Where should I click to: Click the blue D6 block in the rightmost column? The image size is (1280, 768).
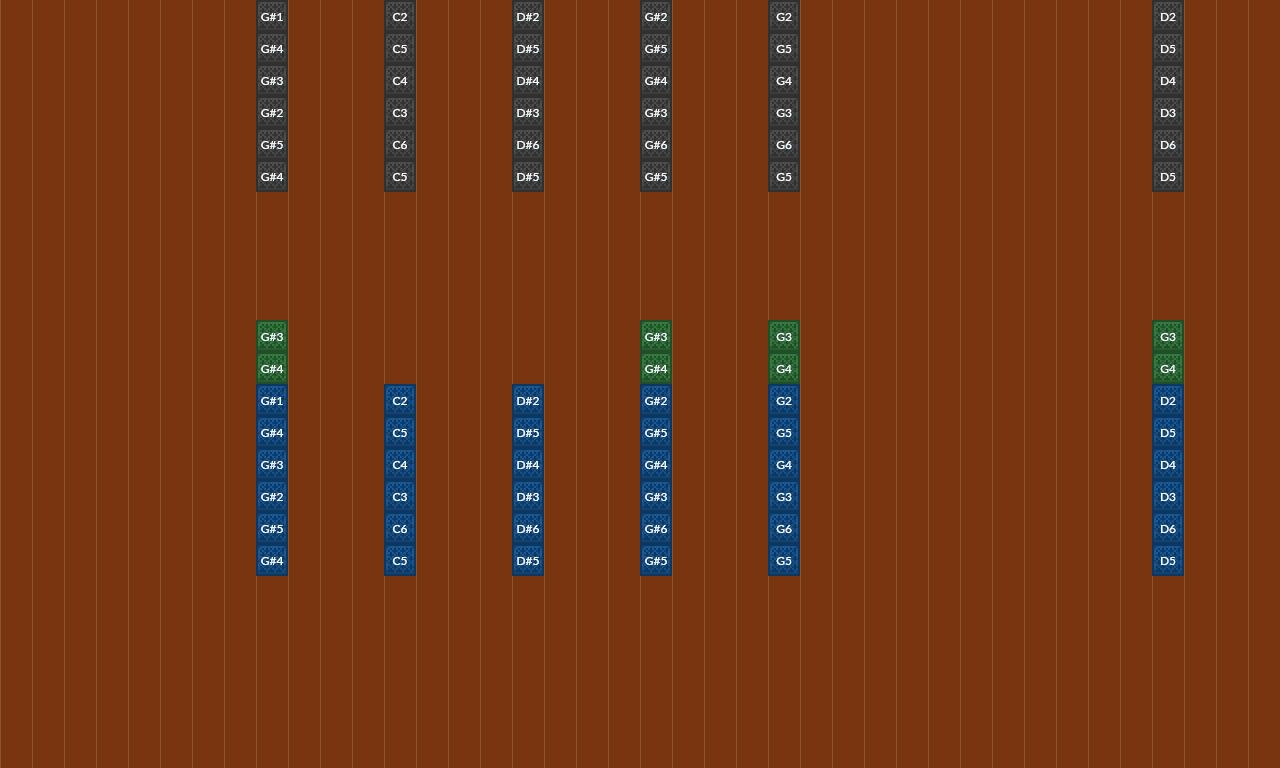1167,529
